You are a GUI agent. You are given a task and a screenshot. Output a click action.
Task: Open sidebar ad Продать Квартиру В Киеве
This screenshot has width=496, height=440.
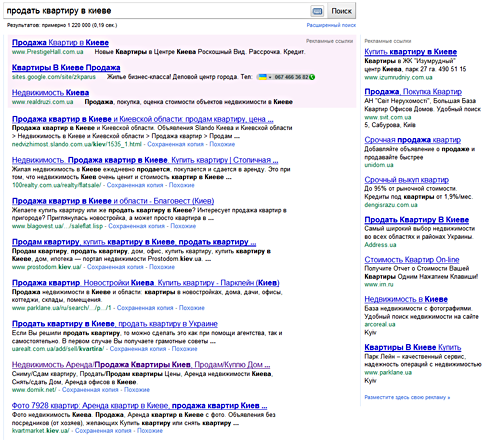click(417, 220)
